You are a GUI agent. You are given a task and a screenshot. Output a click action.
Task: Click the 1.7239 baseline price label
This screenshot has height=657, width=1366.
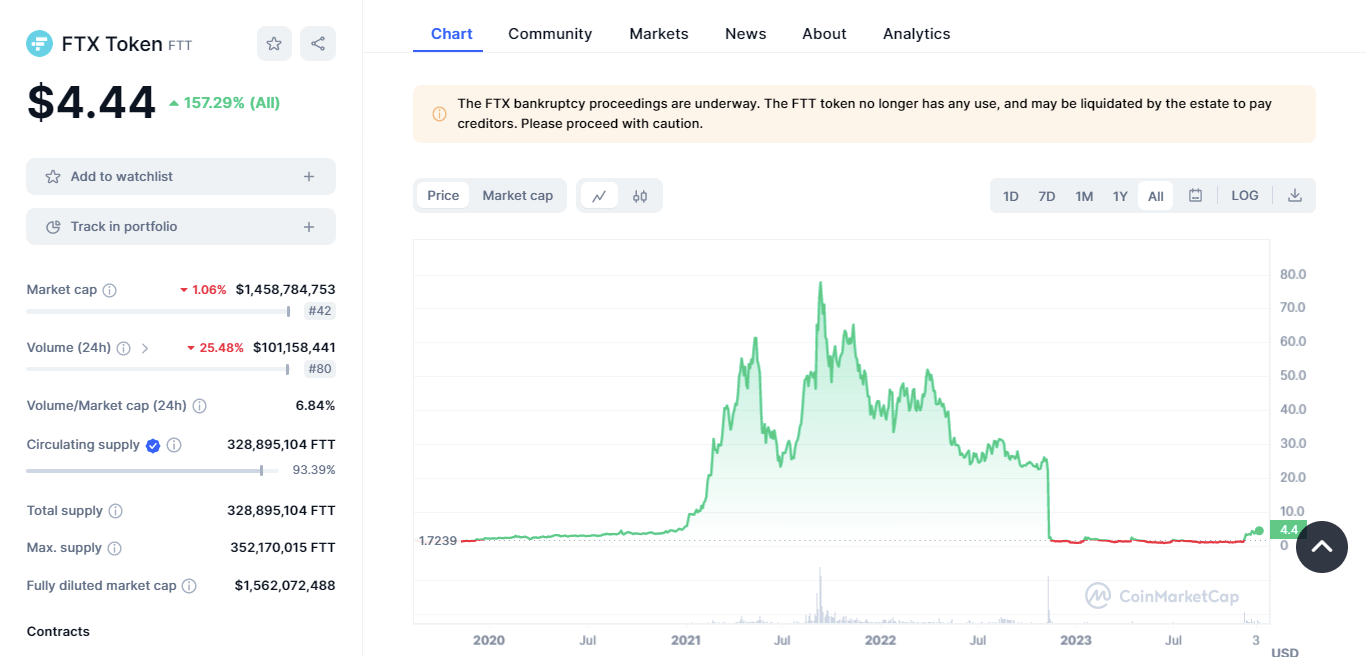click(x=438, y=541)
